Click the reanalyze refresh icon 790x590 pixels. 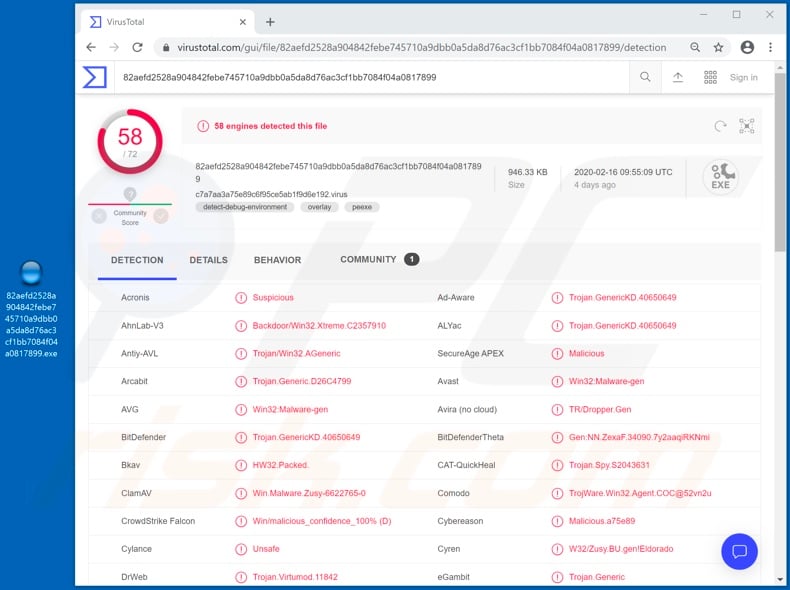(x=720, y=126)
